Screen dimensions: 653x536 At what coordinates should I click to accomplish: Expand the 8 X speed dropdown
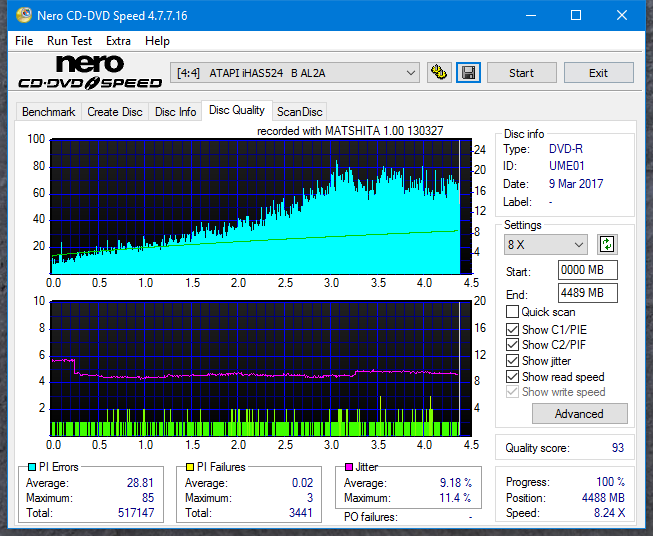546,244
